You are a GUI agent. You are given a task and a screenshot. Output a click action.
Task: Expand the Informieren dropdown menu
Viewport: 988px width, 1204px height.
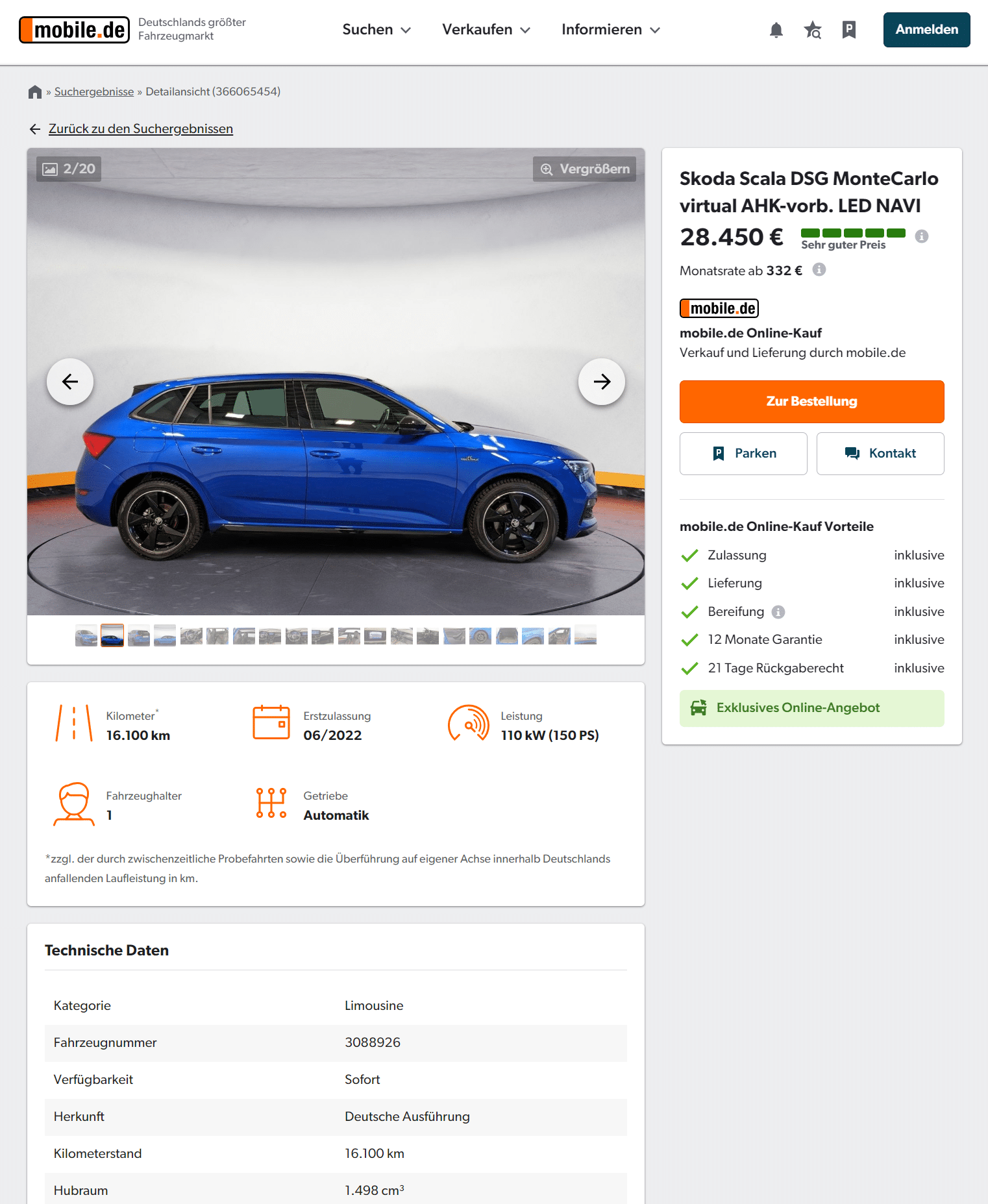click(x=611, y=30)
